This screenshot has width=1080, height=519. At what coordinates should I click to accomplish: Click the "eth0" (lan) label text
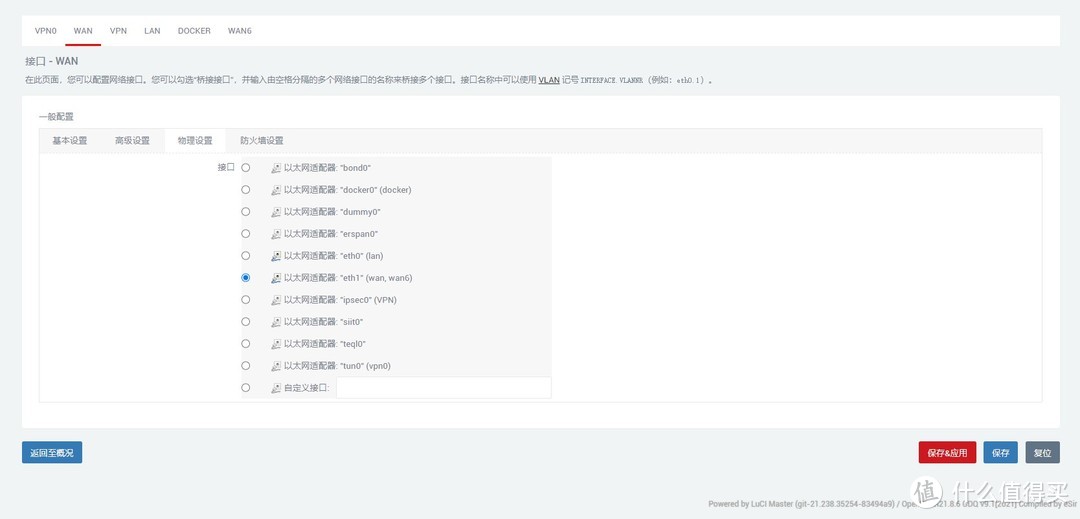click(x=333, y=256)
